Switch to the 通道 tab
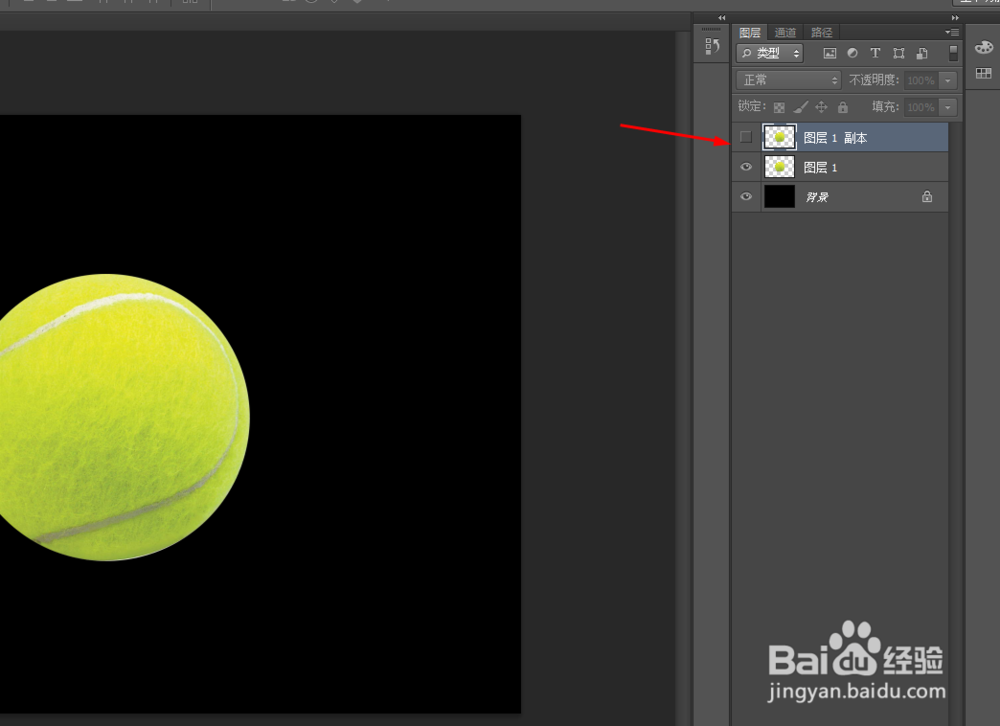The height and width of the screenshot is (726, 1000). pyautogui.click(x=785, y=33)
